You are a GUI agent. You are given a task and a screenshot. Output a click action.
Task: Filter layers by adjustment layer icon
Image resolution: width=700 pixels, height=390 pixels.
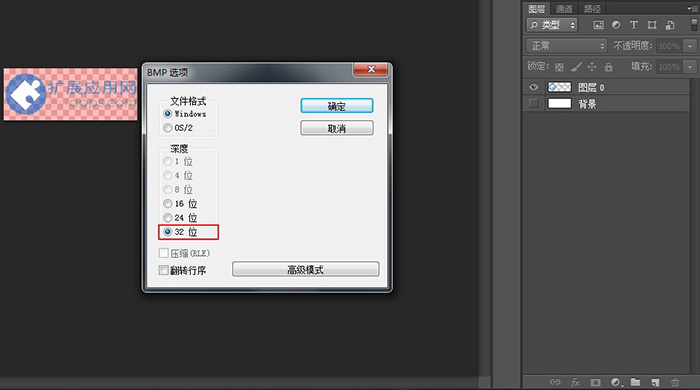point(616,25)
